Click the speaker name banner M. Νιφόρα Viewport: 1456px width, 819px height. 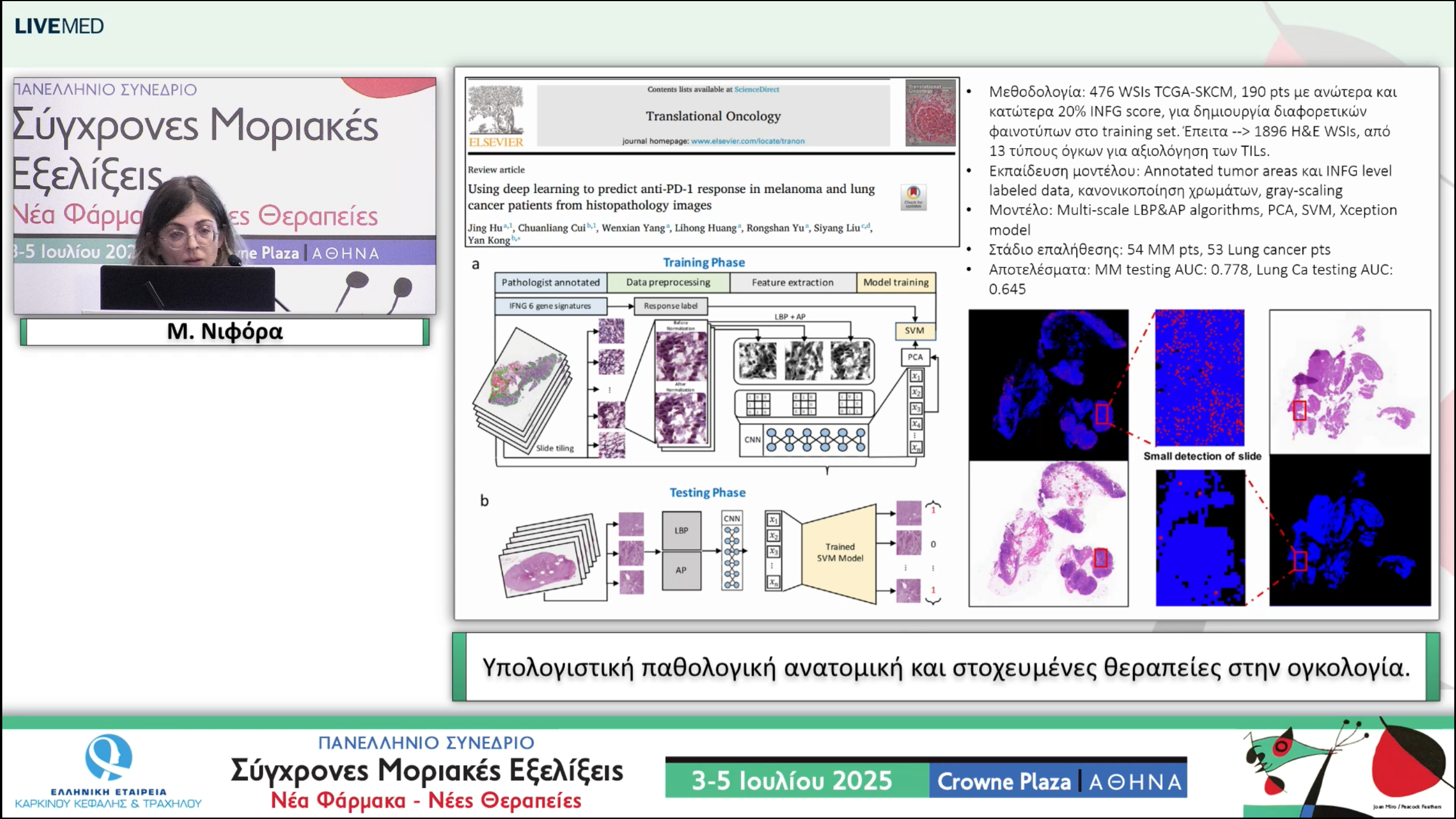click(x=225, y=332)
